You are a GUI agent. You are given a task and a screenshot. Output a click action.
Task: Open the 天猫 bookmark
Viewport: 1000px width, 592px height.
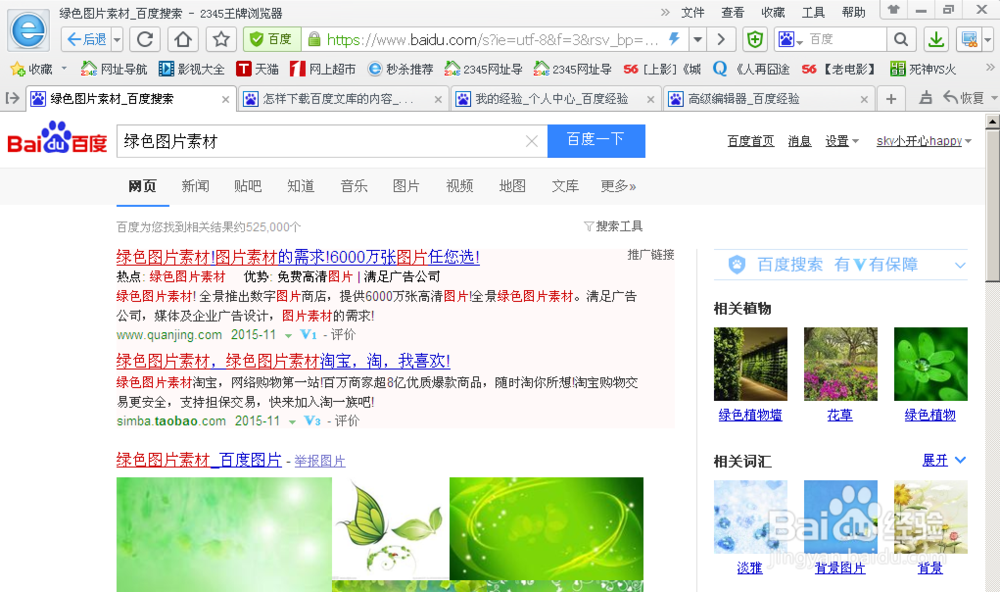[x=257, y=69]
